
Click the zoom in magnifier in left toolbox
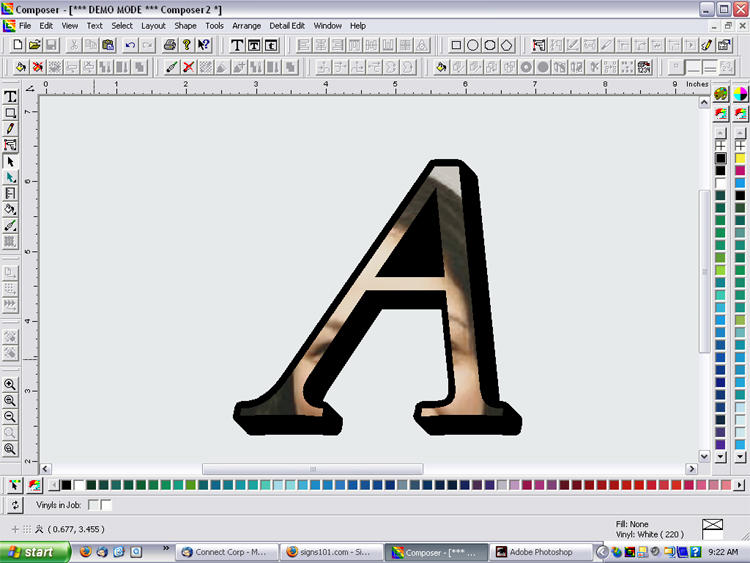click(x=10, y=384)
